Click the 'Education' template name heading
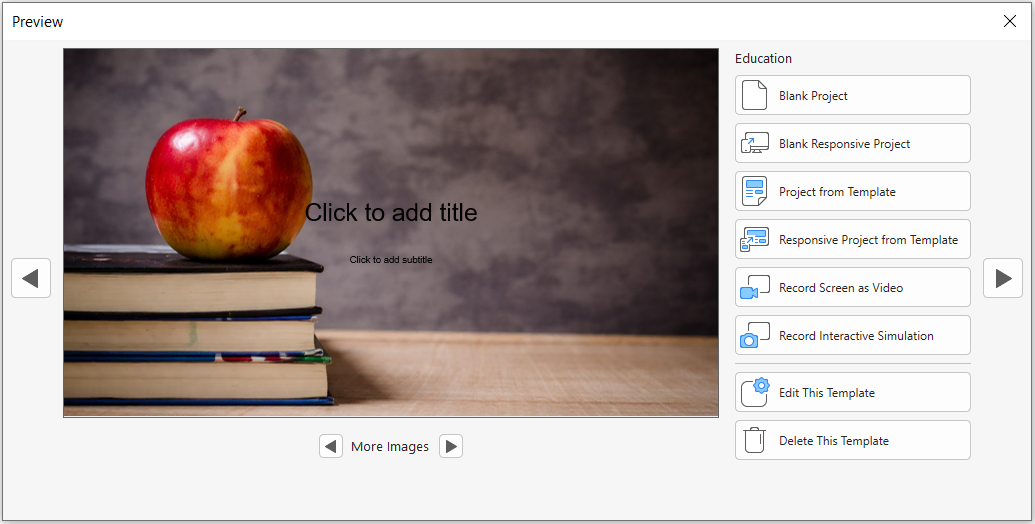1035x524 pixels. tap(763, 59)
